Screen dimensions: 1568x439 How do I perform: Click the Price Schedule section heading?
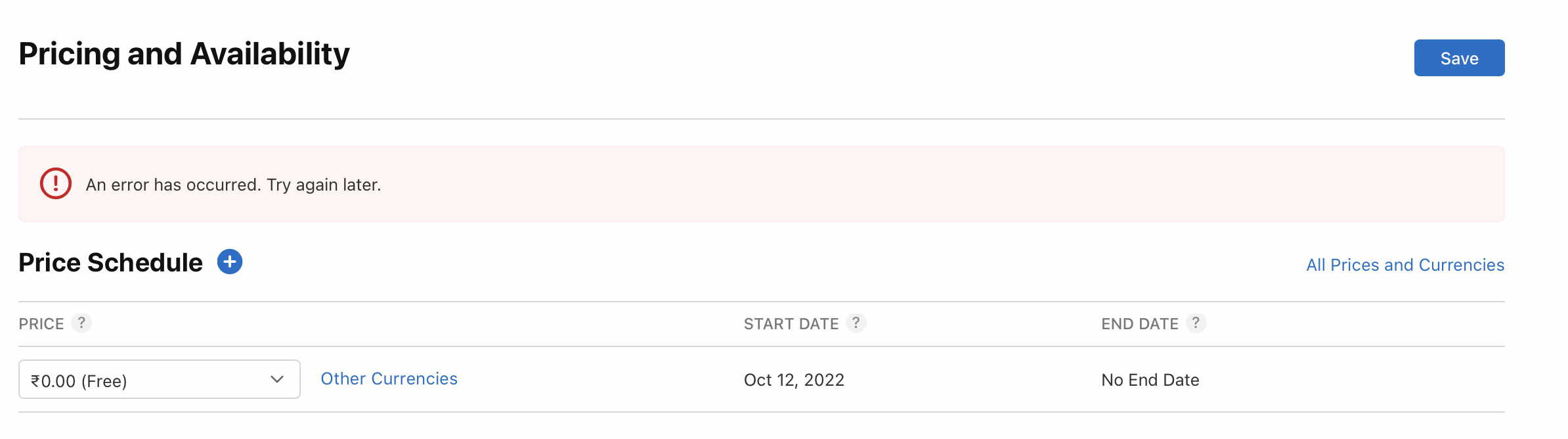110,262
